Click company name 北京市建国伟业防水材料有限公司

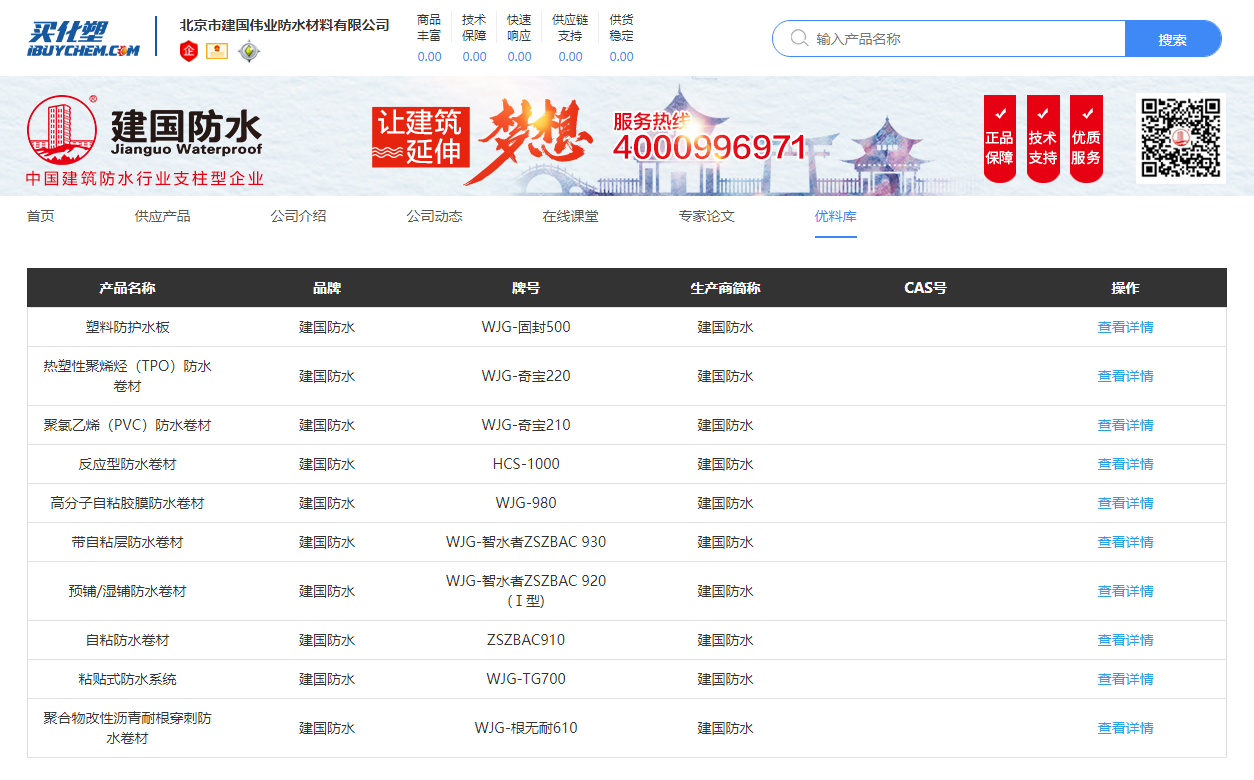[x=285, y=25]
